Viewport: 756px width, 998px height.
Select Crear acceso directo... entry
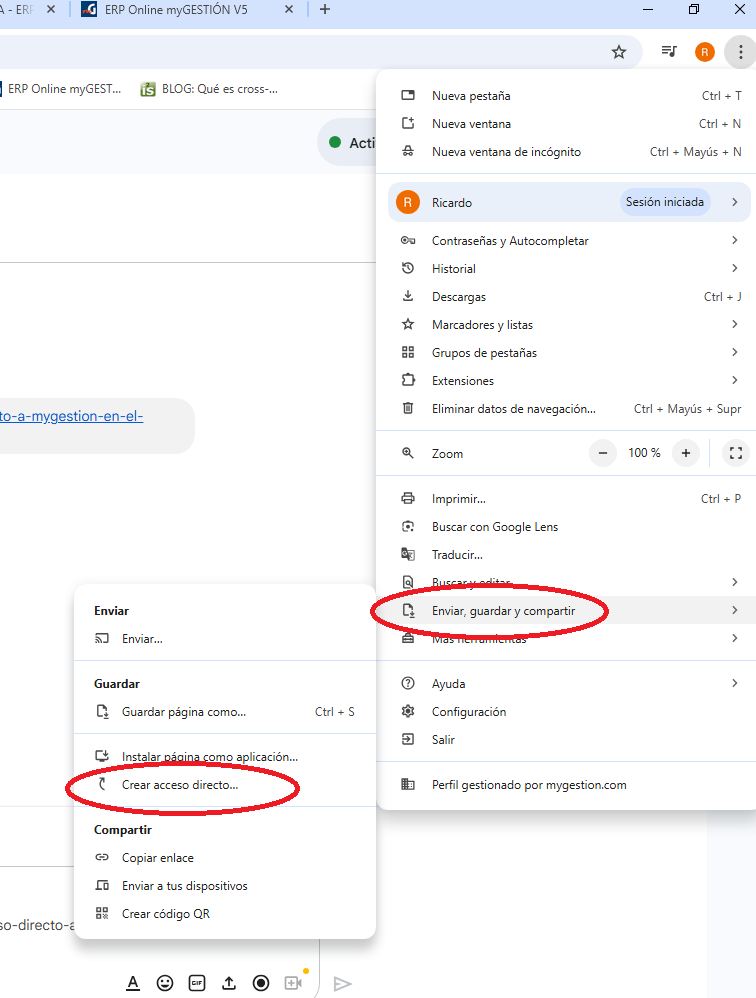click(225, 785)
